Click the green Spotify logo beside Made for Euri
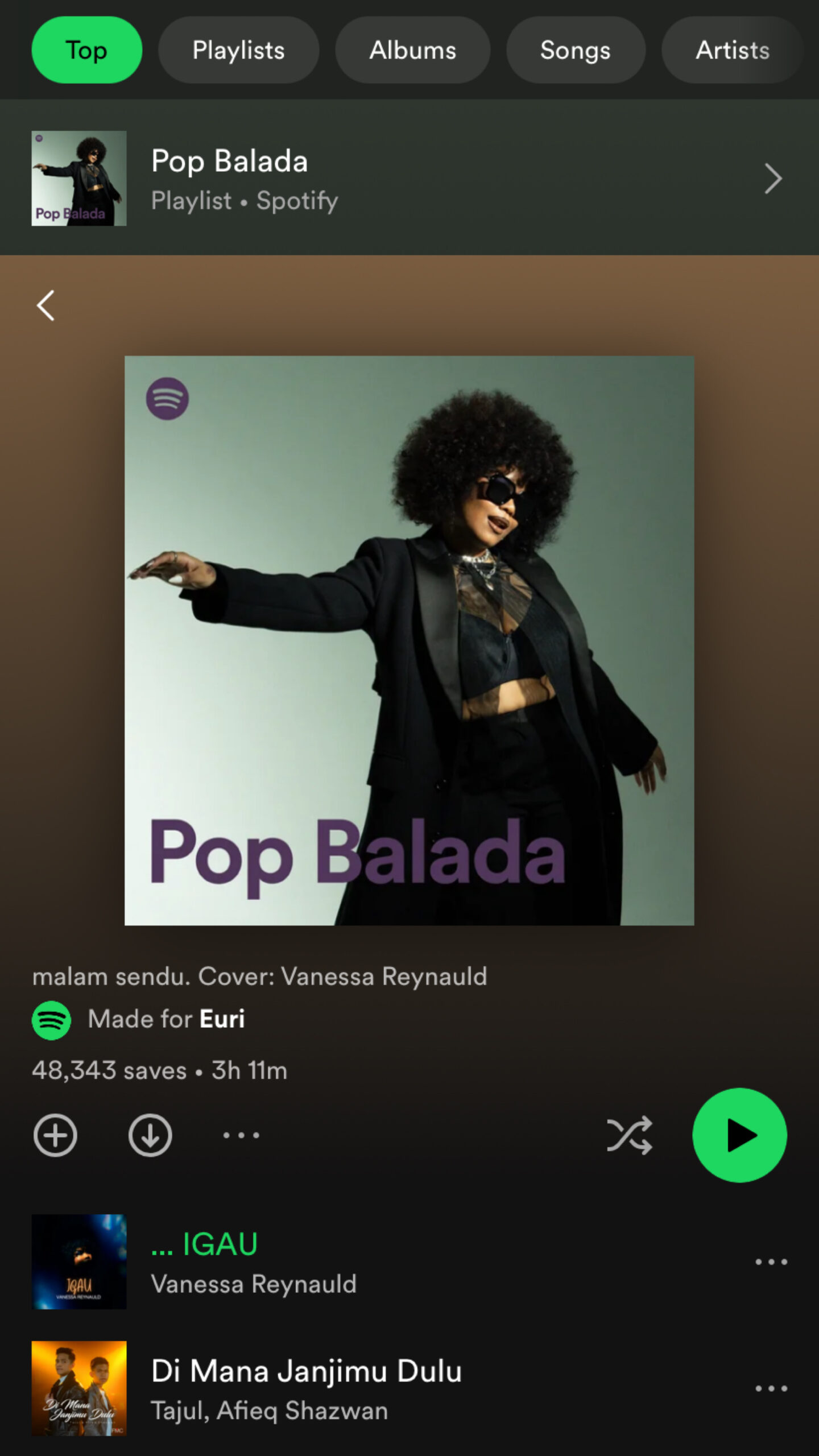 (51, 1020)
